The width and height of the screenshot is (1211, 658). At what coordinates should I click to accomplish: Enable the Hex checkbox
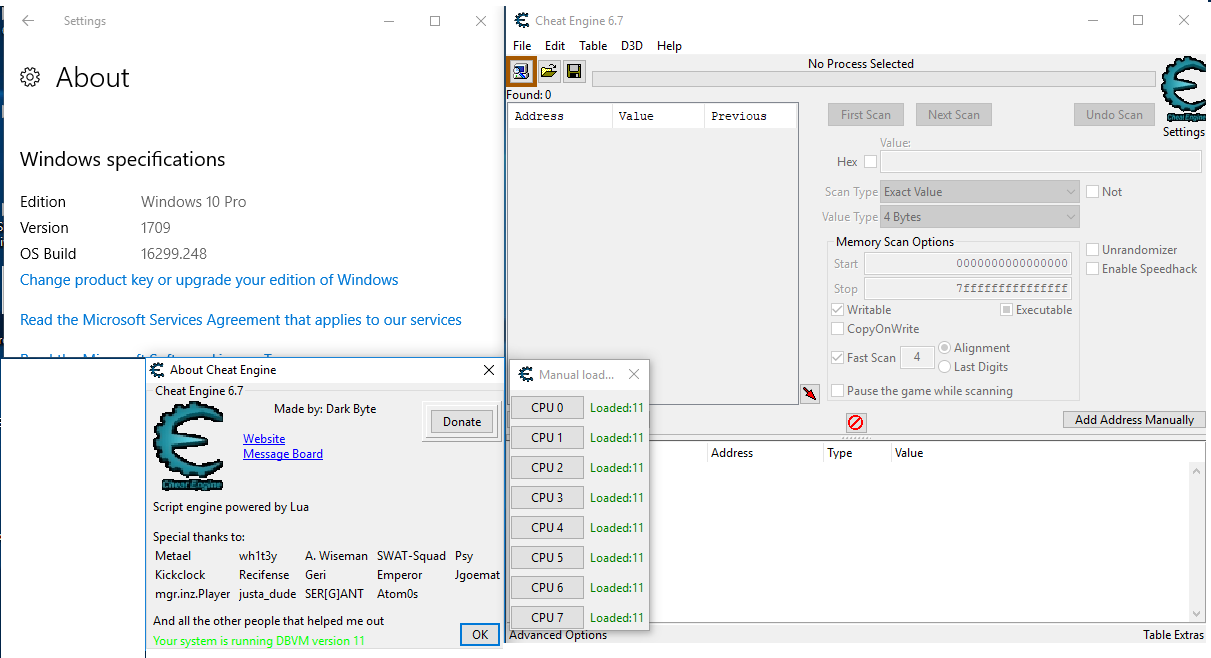870,162
